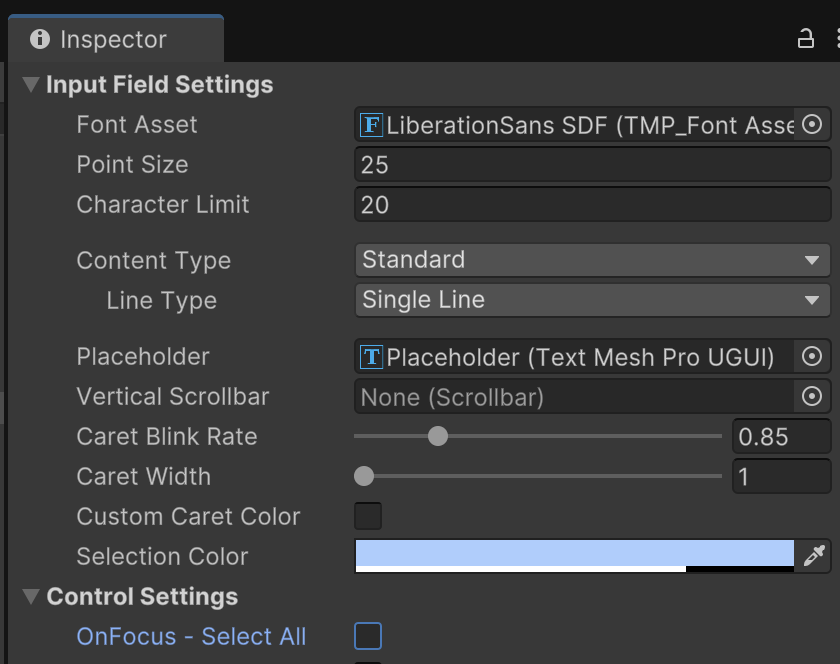Click the Inspector lock icon

click(805, 39)
